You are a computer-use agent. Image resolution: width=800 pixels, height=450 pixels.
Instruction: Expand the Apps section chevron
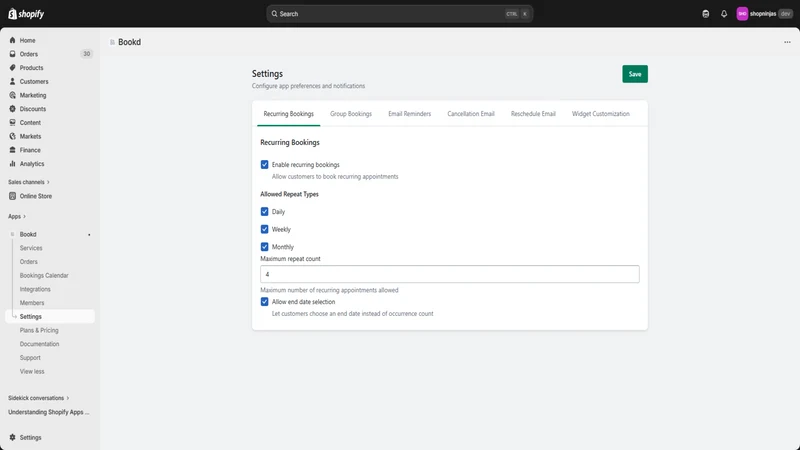(x=24, y=217)
